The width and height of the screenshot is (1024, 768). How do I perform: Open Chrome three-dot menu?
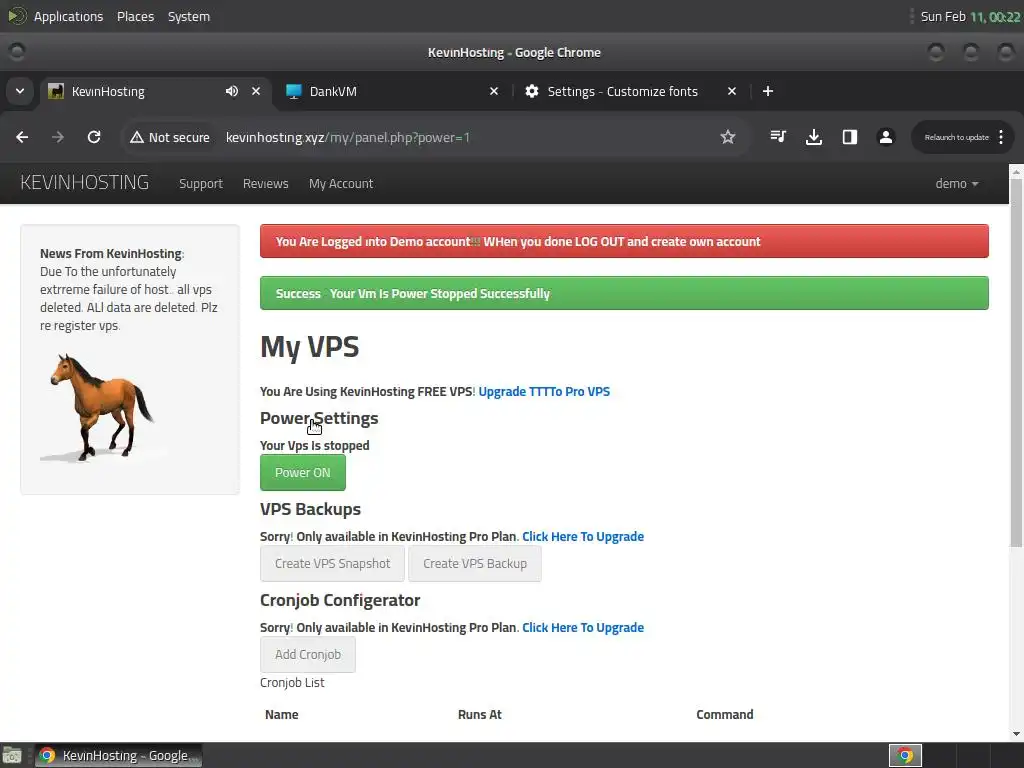[x=1001, y=137]
